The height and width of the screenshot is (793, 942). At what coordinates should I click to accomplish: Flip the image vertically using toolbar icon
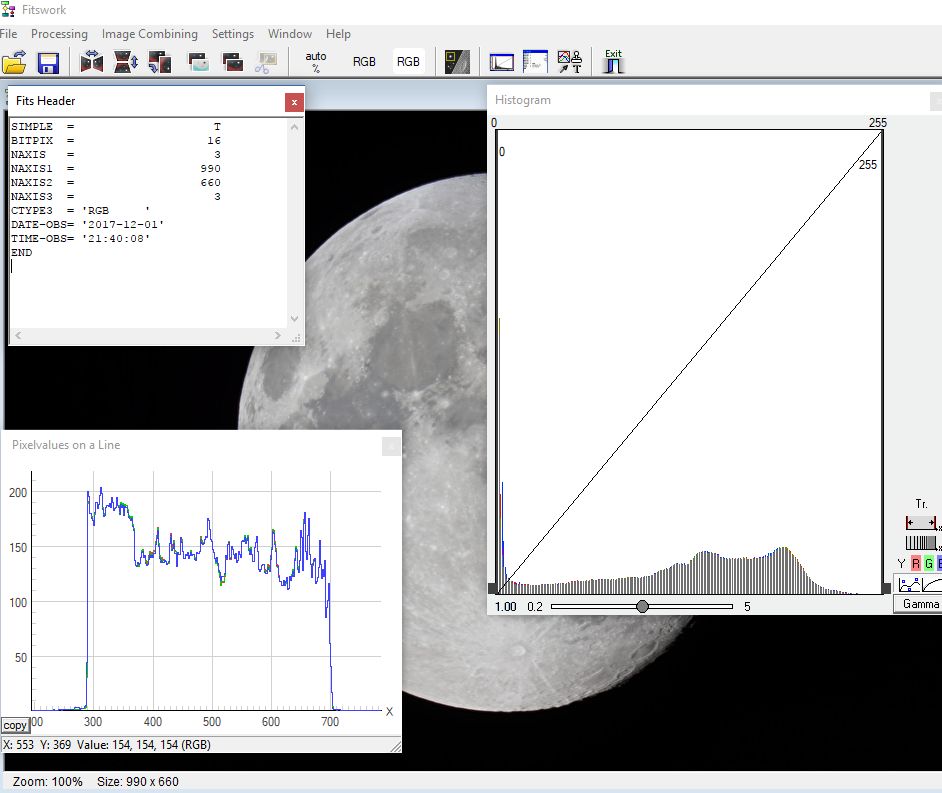(126, 62)
